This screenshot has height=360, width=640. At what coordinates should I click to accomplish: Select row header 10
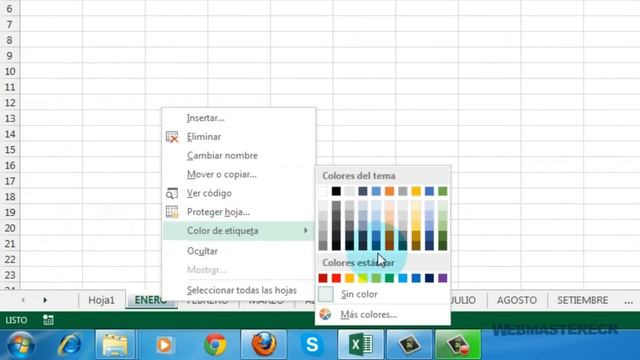tap(10, 71)
